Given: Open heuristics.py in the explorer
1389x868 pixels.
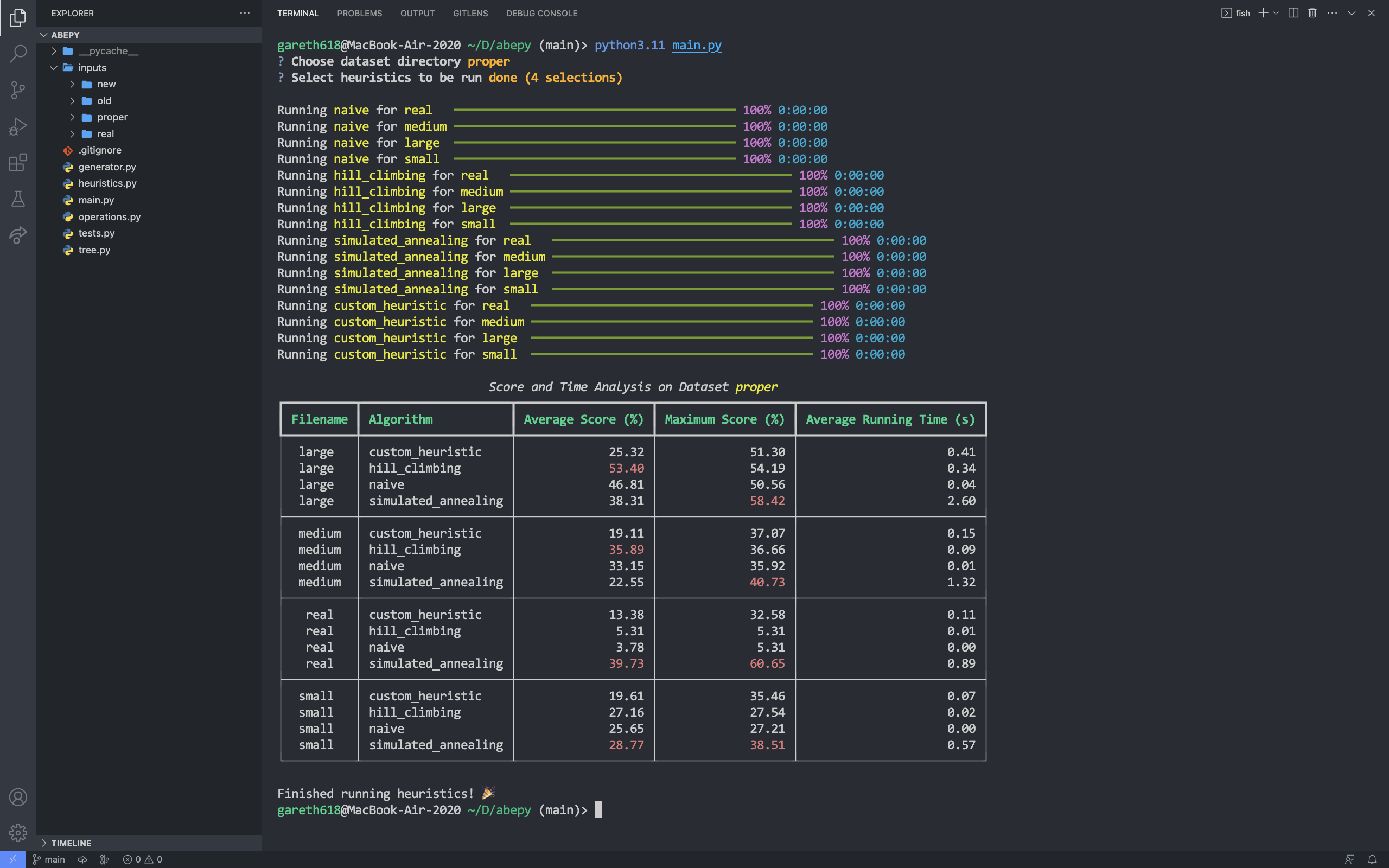Looking at the screenshot, I should 107,183.
